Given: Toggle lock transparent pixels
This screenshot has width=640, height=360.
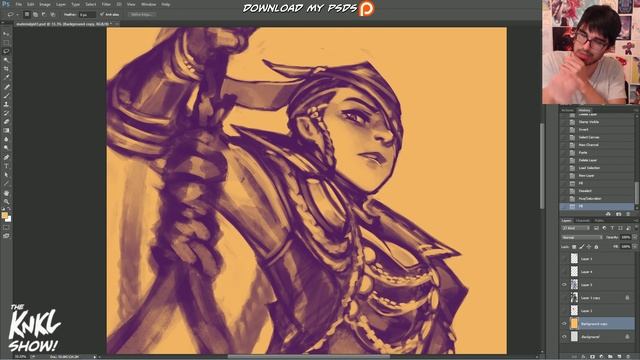Looking at the screenshot, I should click(574, 247).
